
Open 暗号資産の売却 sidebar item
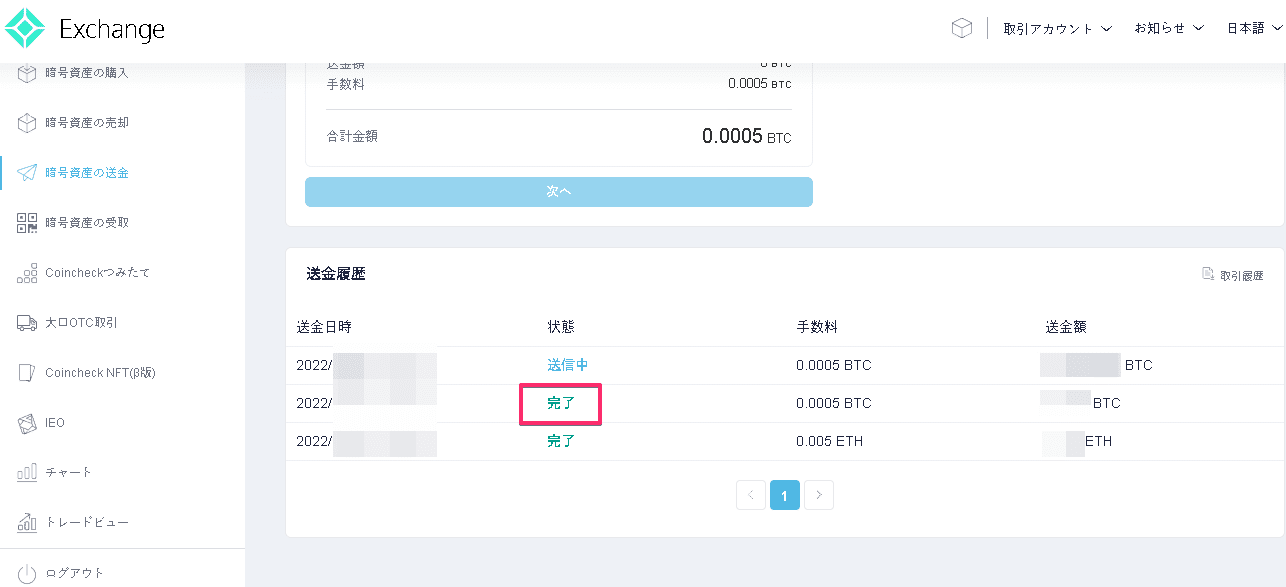click(x=87, y=123)
